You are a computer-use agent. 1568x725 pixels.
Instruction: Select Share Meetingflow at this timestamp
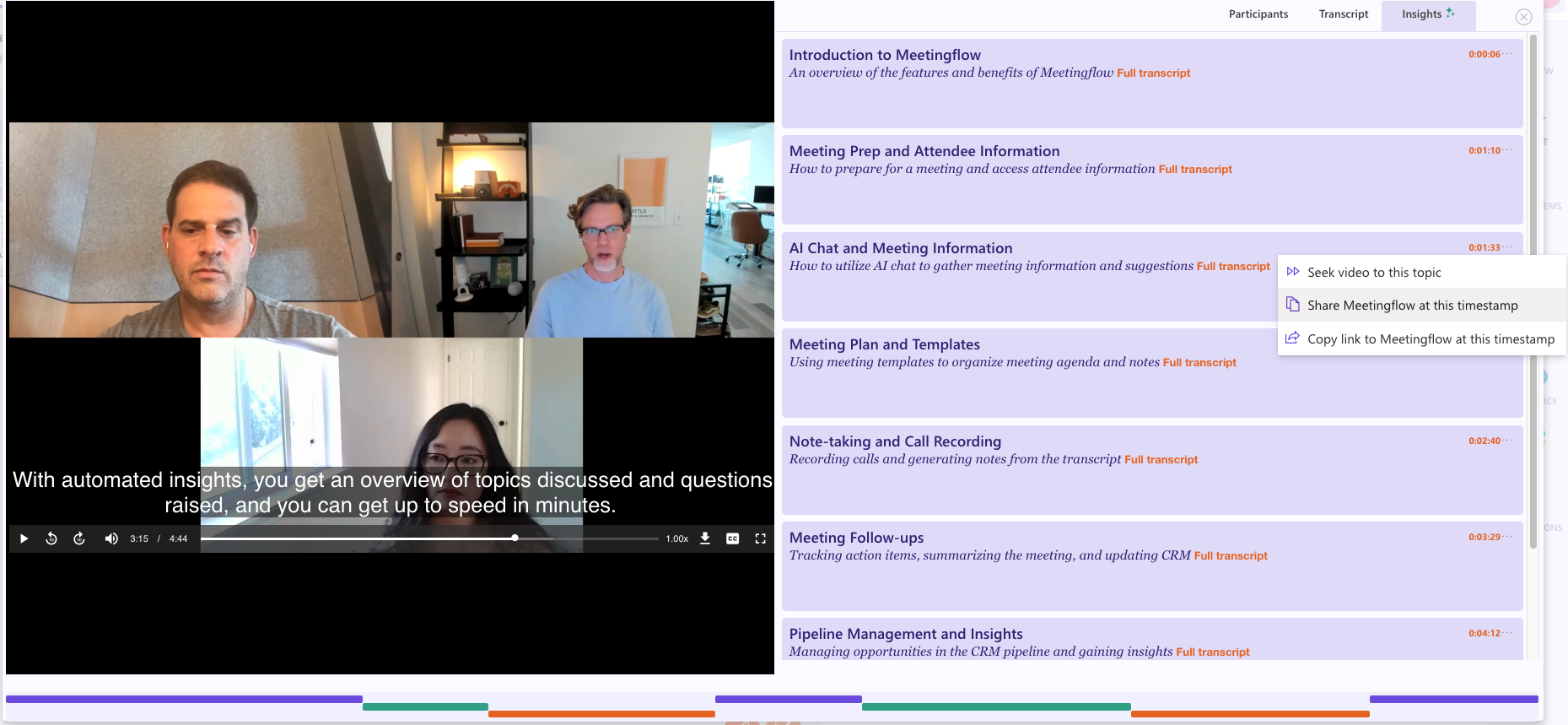(x=1422, y=305)
